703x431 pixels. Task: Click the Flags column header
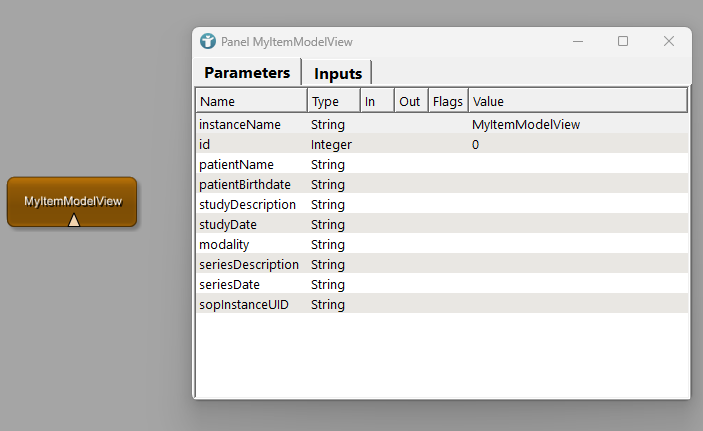[x=447, y=101]
